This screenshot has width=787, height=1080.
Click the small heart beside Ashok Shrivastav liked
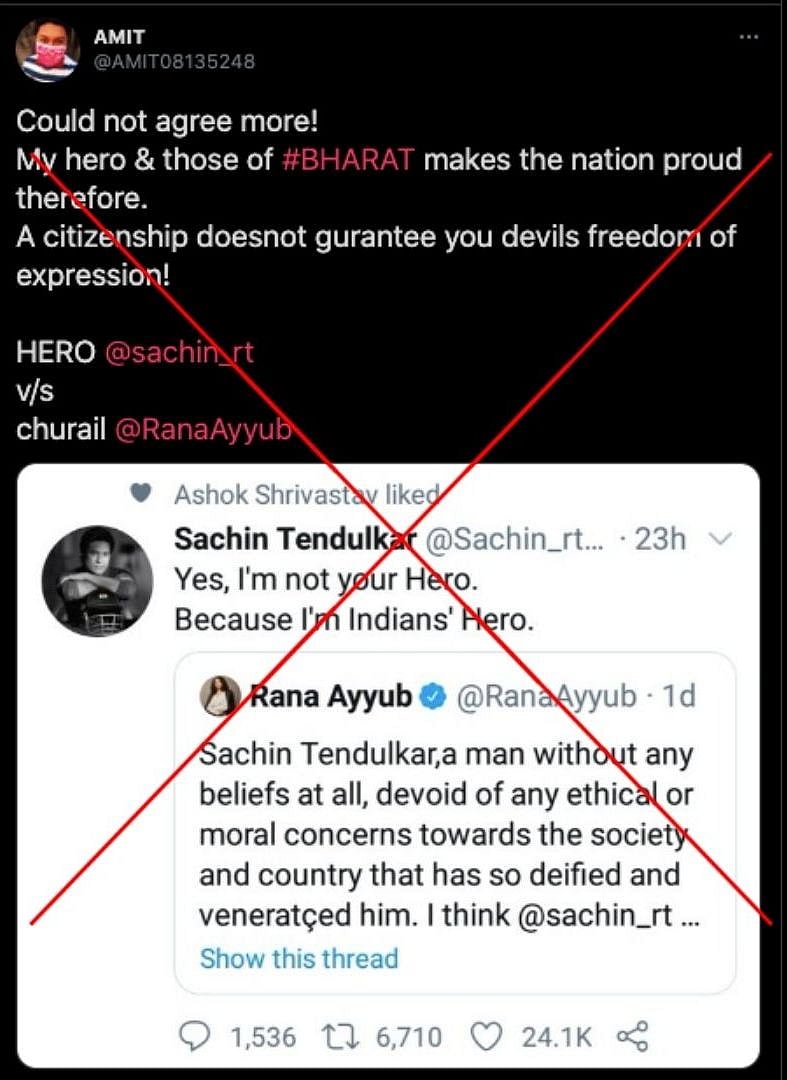[142, 493]
